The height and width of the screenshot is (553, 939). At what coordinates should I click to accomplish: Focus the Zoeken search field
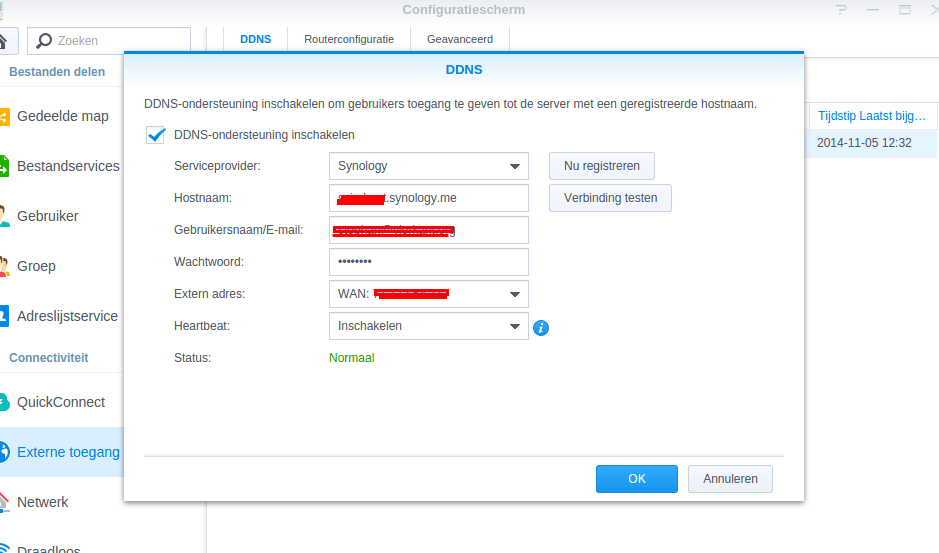coord(109,41)
